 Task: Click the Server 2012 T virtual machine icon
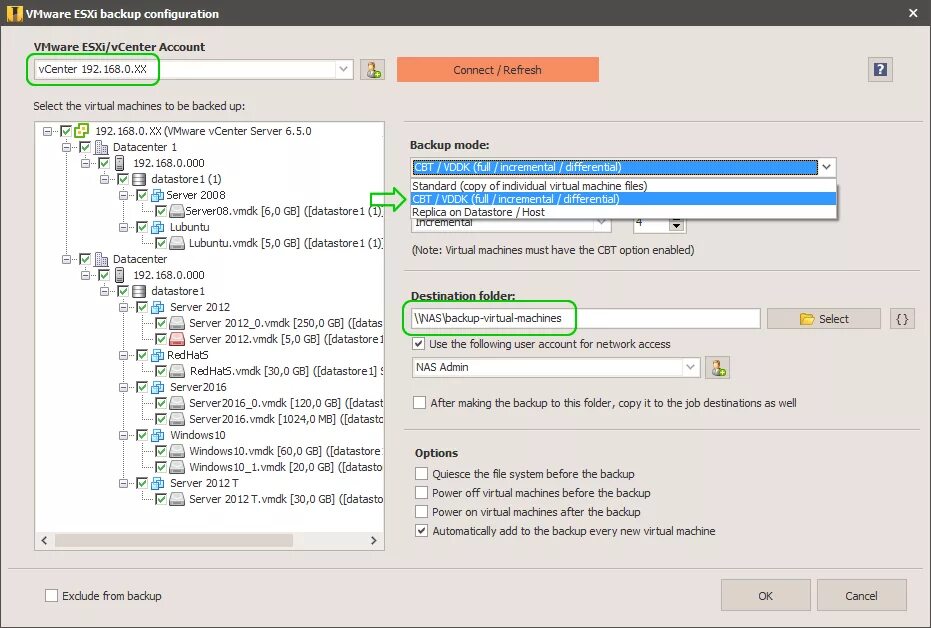157,483
